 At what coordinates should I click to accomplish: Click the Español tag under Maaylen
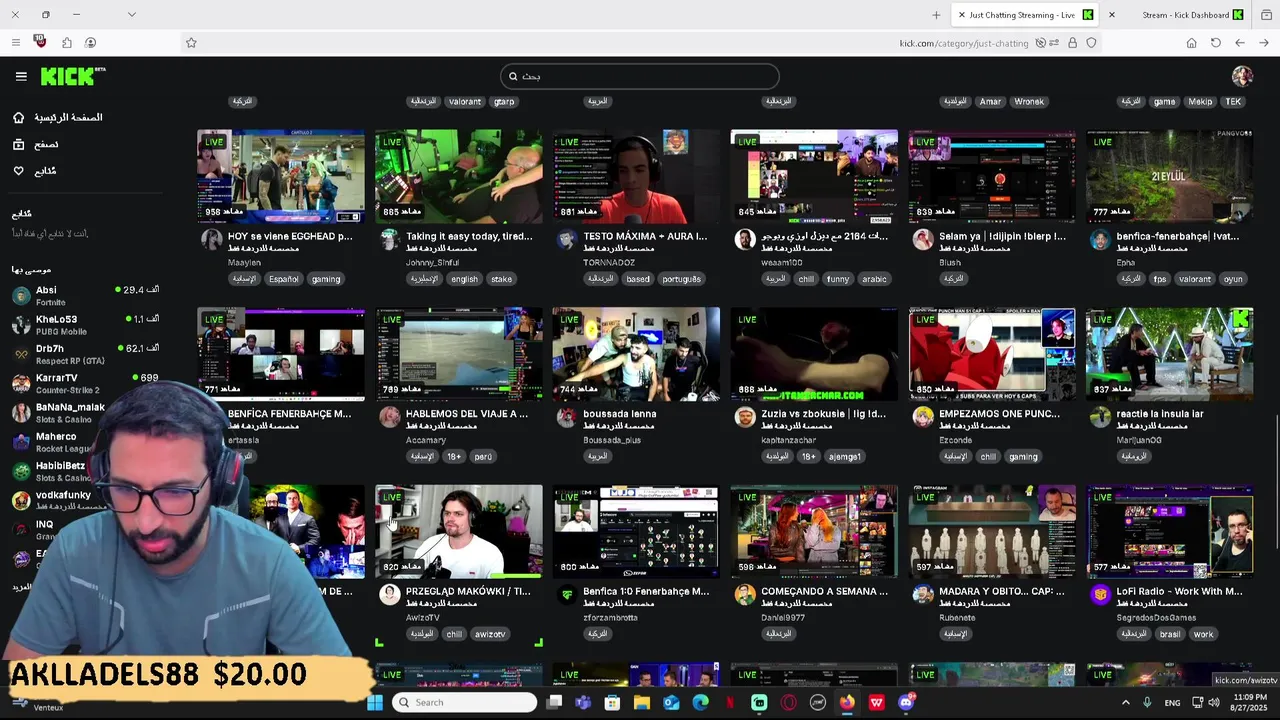coord(283,279)
